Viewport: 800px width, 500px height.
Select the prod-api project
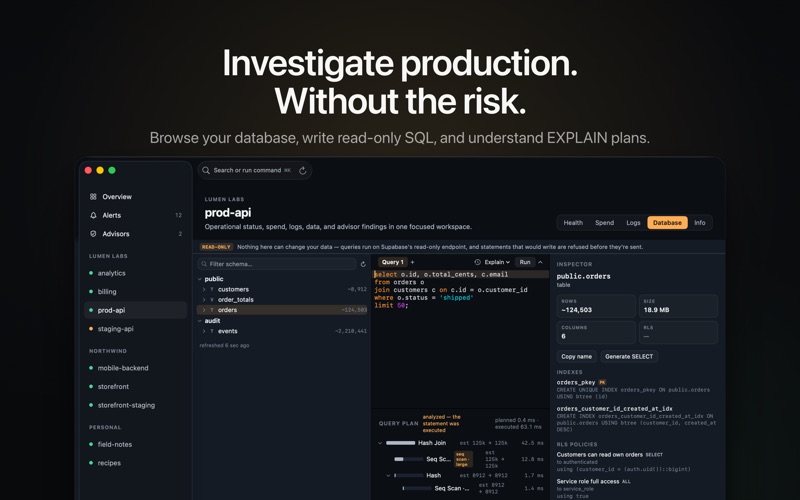[136, 310]
